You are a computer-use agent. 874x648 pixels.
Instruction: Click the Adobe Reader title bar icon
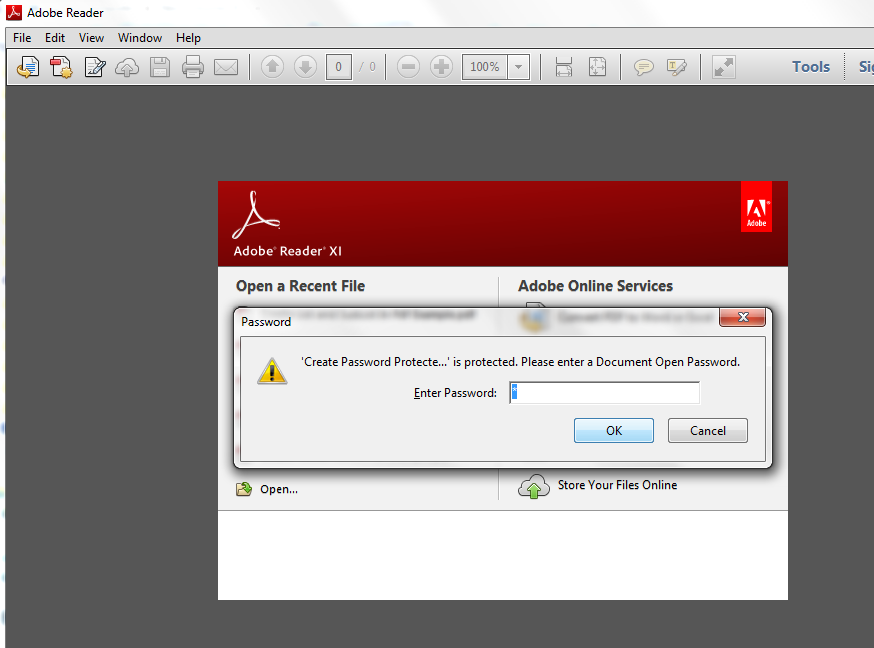tap(13, 12)
